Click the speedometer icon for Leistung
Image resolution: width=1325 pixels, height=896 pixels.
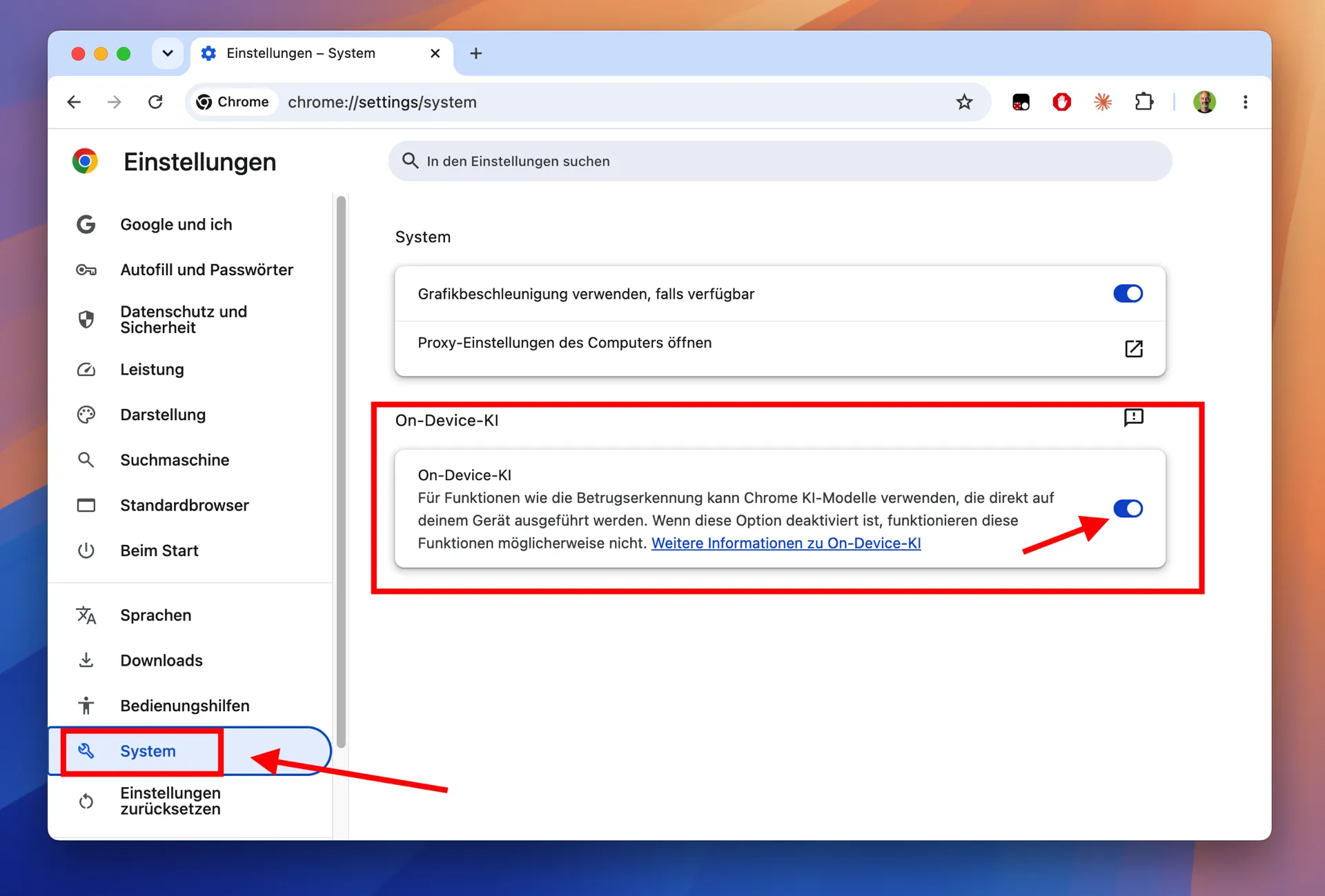86,370
